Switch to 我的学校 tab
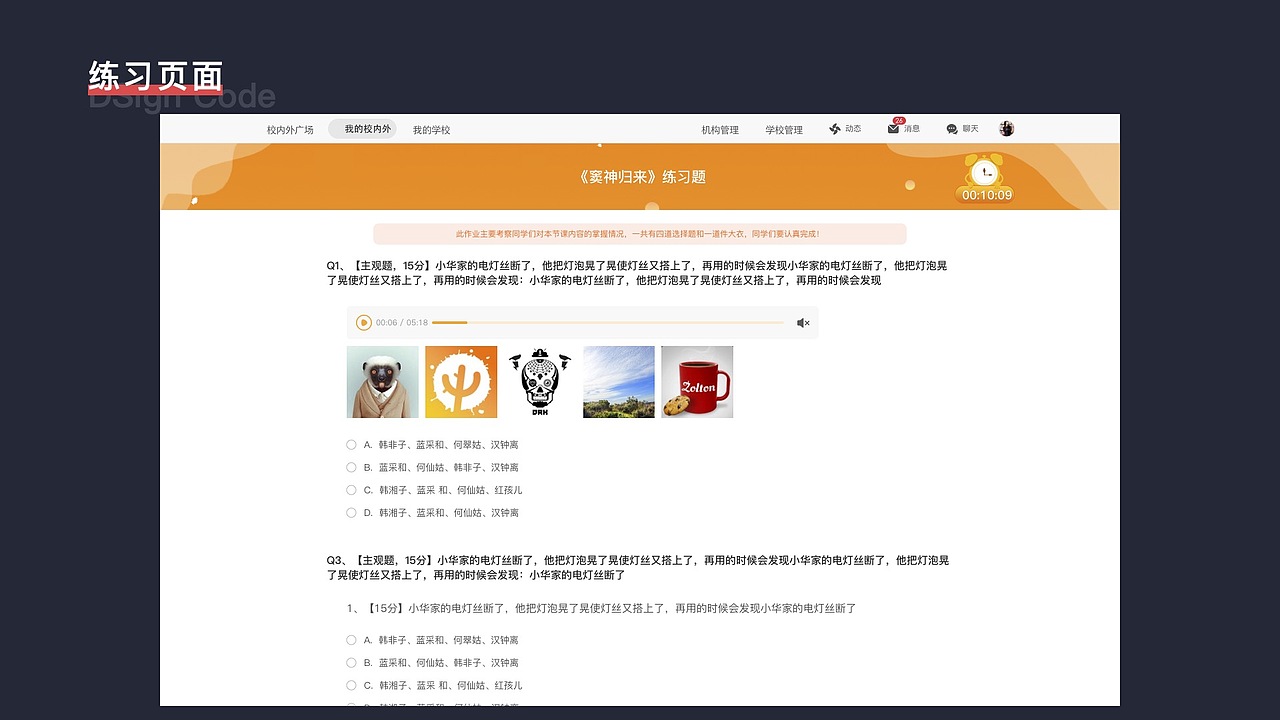 [x=432, y=130]
